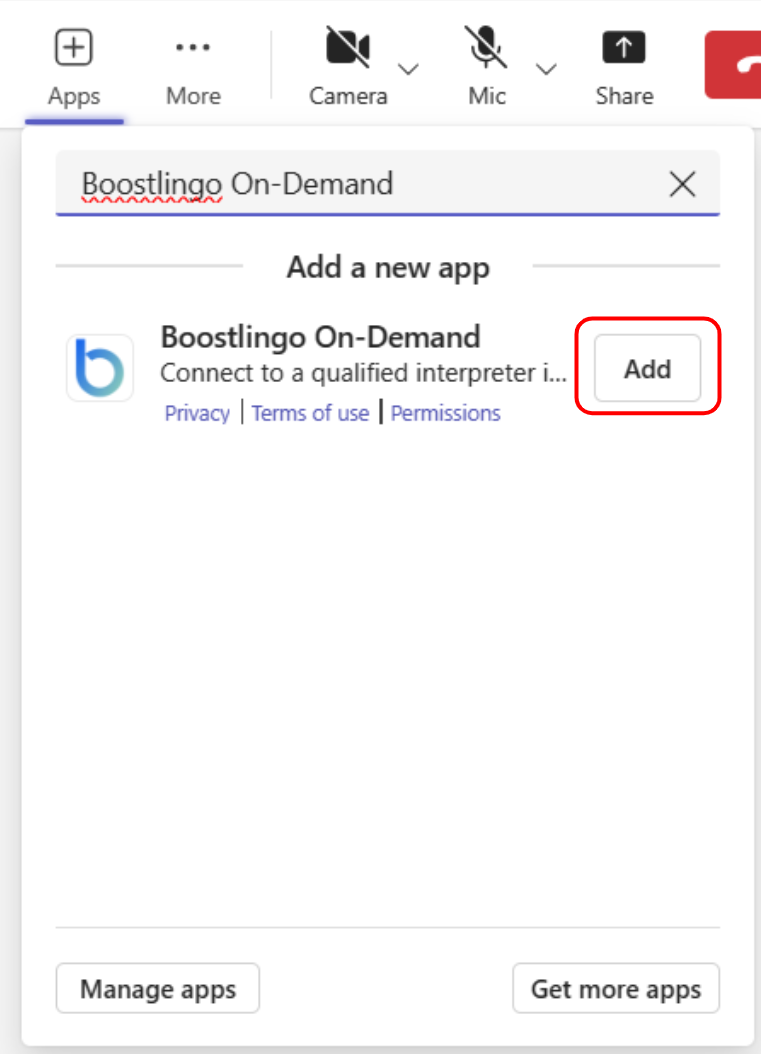Unmute the Mic
The width and height of the screenshot is (761, 1054).
[486, 49]
